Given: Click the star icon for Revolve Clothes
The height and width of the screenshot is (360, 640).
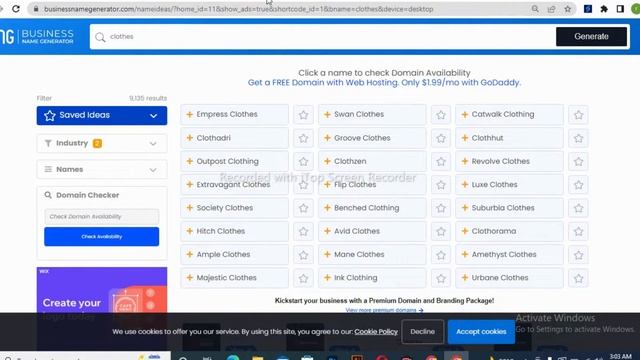Looking at the screenshot, I should click(x=578, y=162).
